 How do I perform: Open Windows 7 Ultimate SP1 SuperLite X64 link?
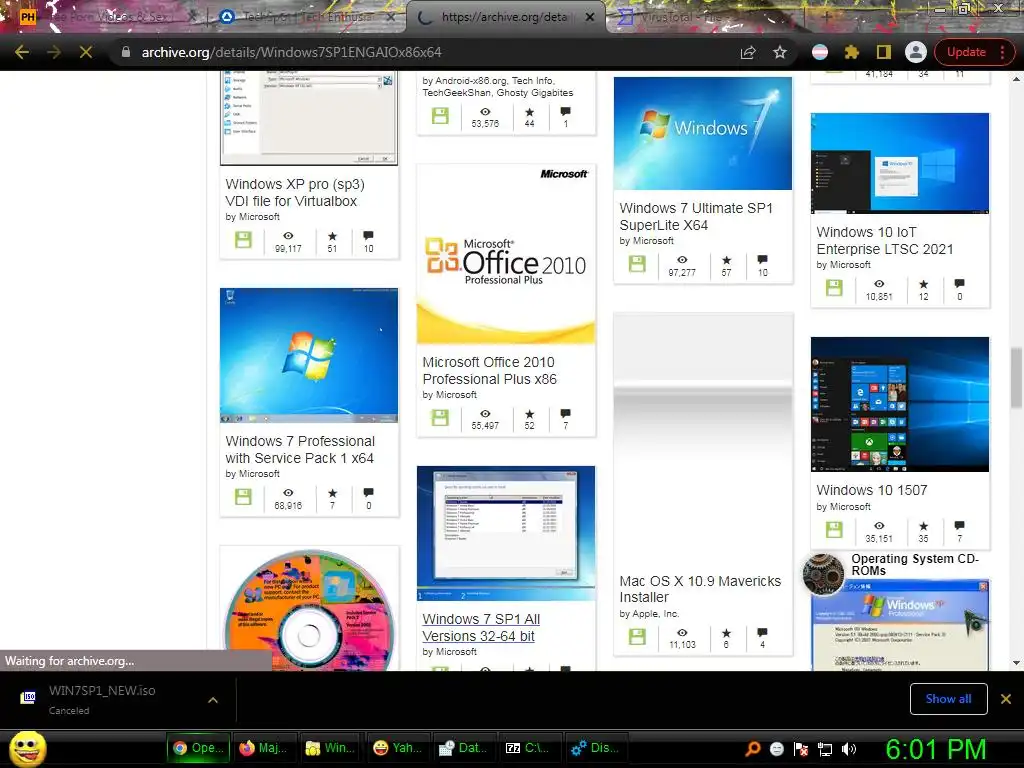click(x=696, y=216)
